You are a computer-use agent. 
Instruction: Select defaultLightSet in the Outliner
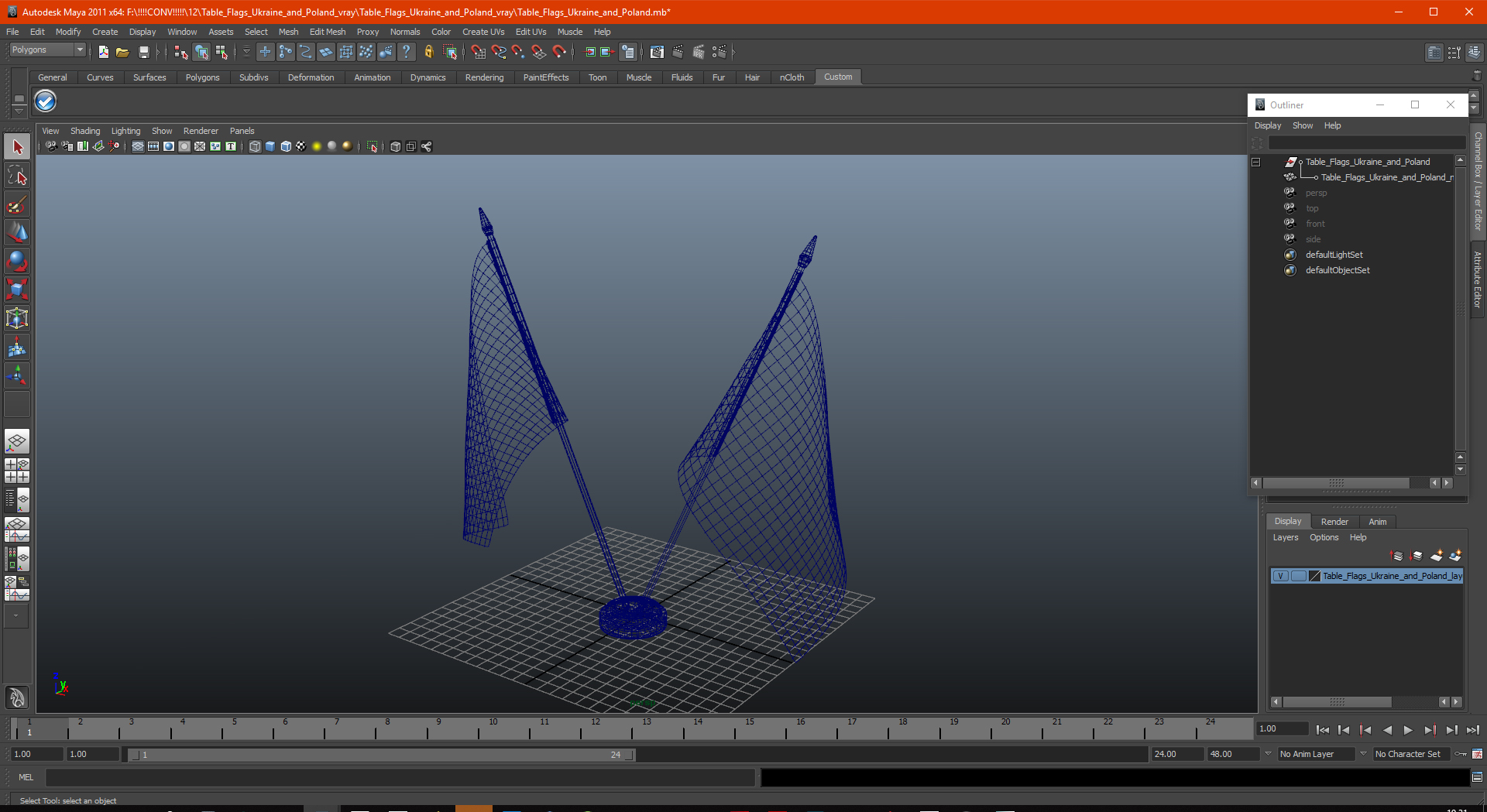[1334, 255]
